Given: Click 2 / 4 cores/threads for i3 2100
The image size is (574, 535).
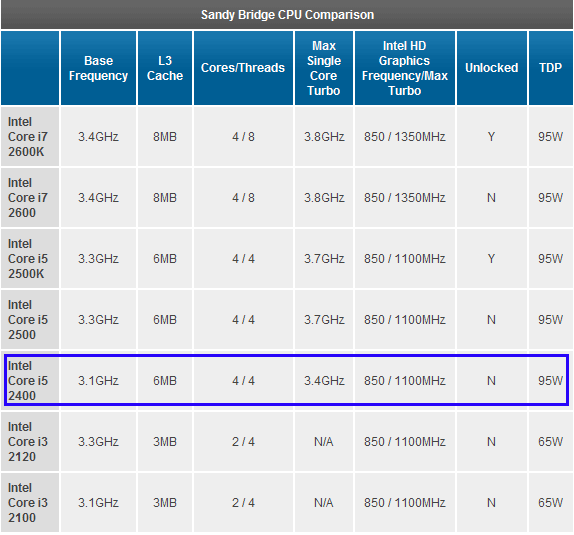Looking at the screenshot, I should (x=243, y=503).
